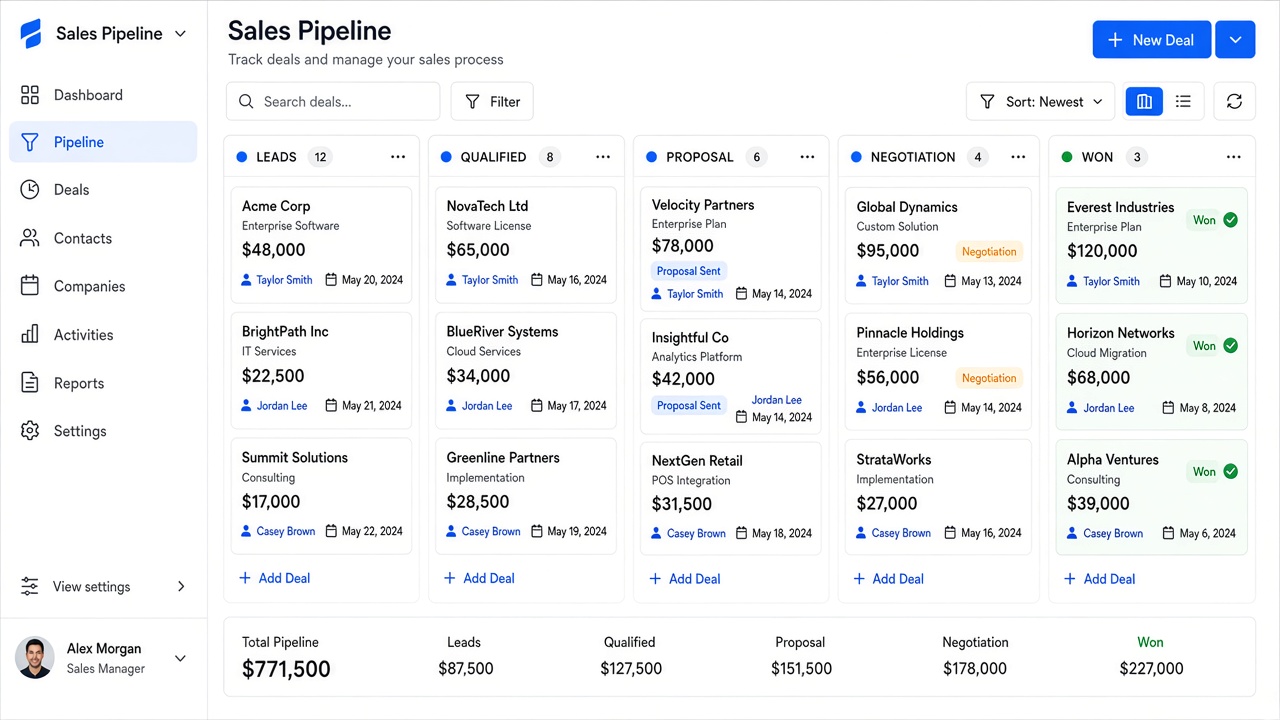
Task: Open the Proposal column three-dot menu
Action: (808, 157)
